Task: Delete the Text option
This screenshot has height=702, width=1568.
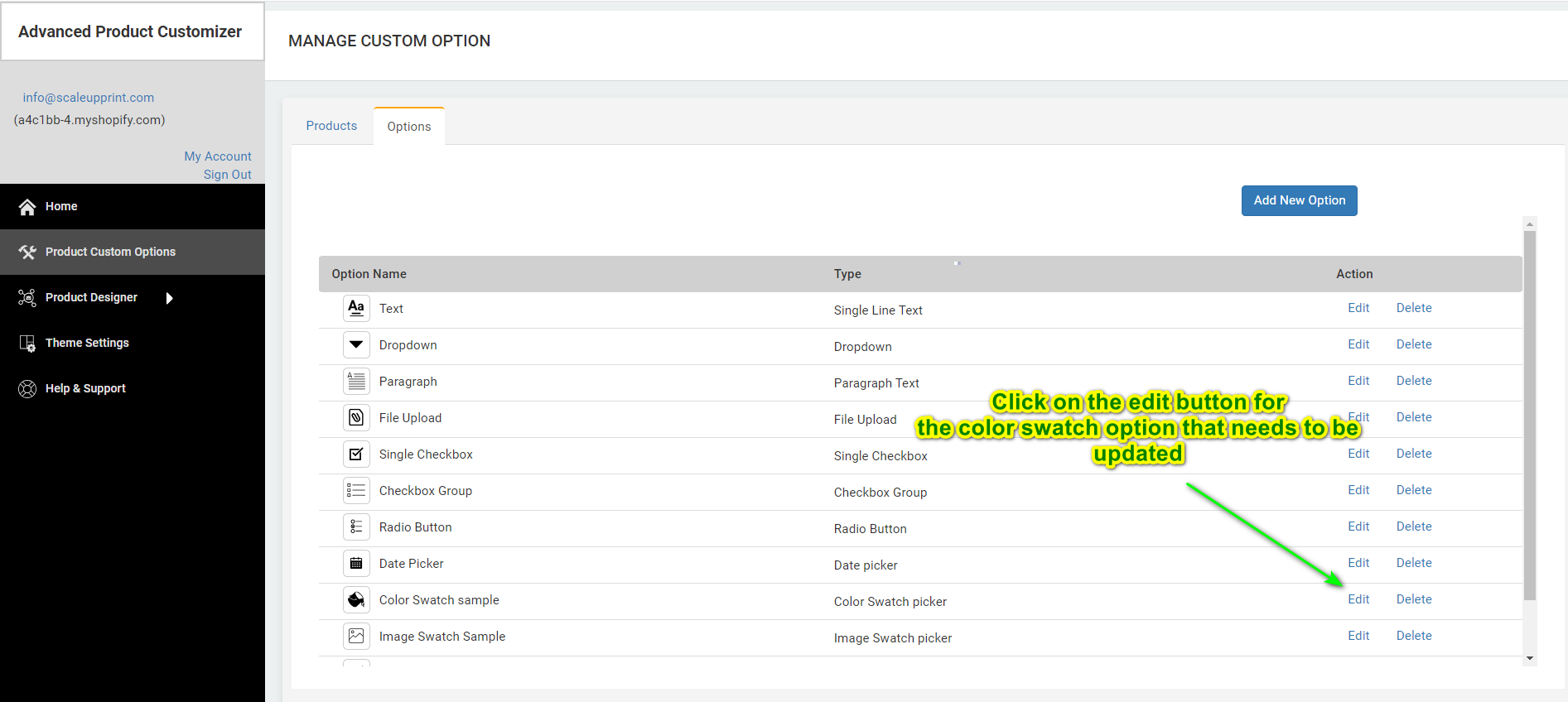Action: tap(1414, 308)
